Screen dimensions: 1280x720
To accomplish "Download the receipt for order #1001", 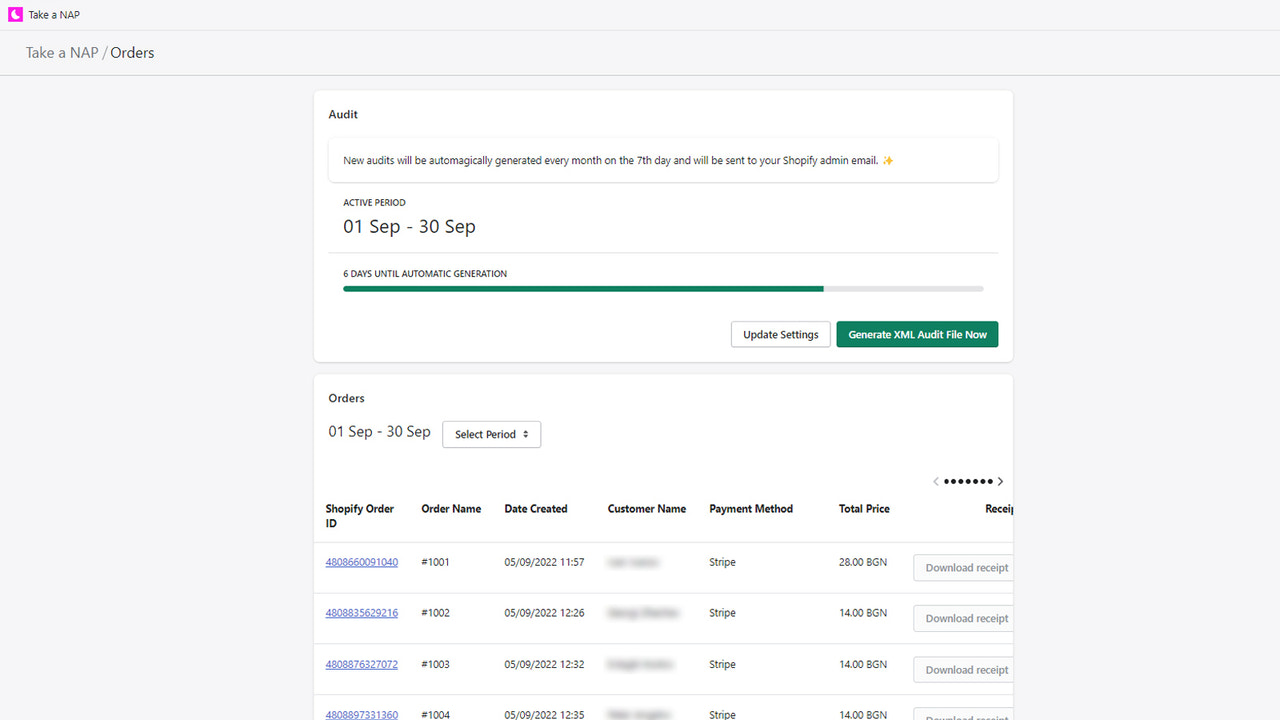I will pos(963,567).
